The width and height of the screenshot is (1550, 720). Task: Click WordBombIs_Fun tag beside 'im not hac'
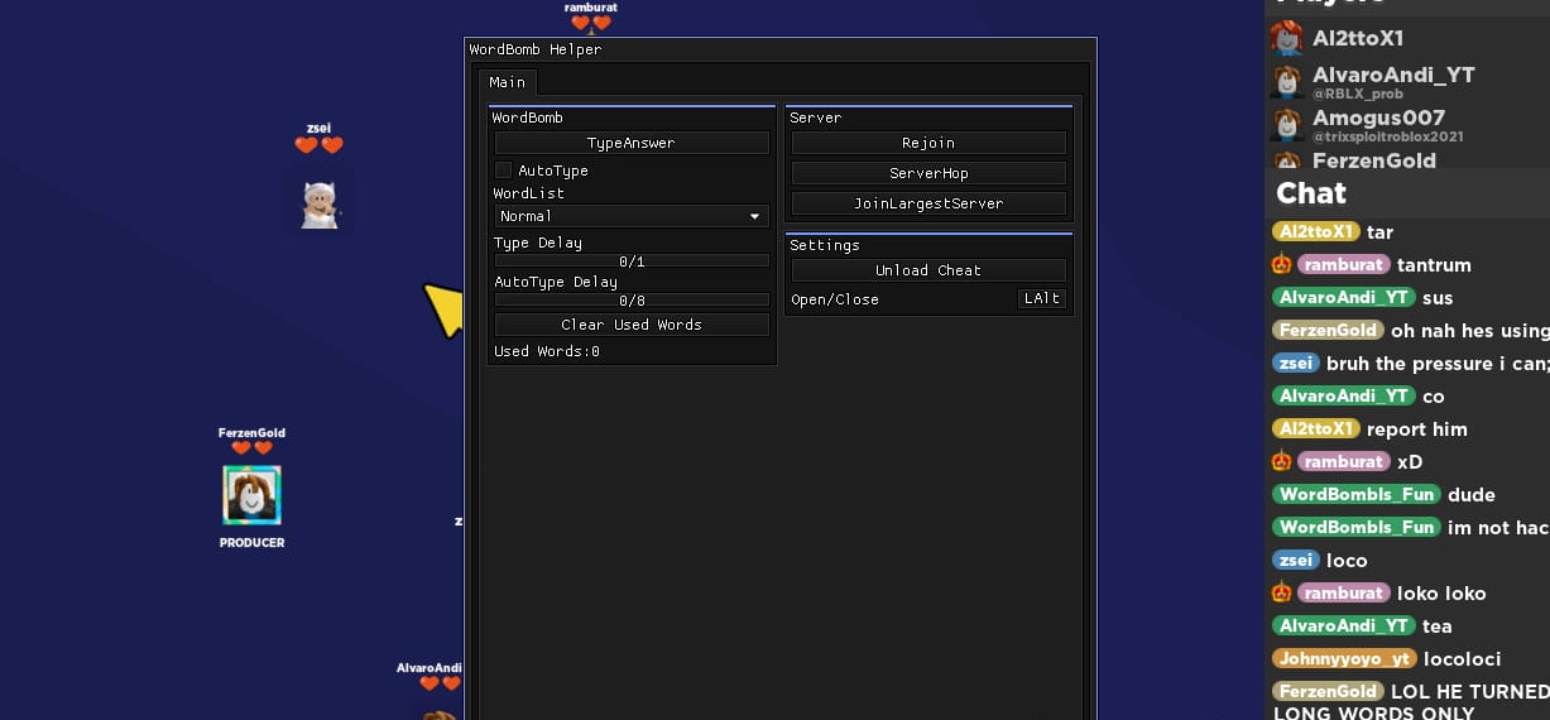pyautogui.click(x=1356, y=527)
